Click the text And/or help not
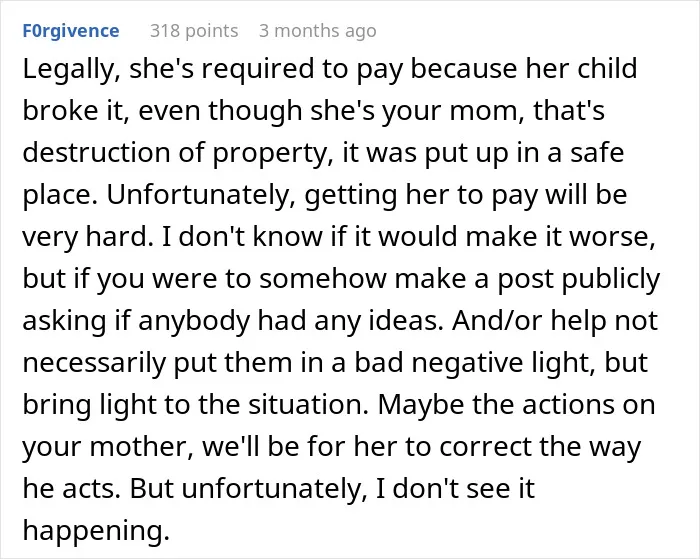Screen dimensions: 700x559 click(x=555, y=320)
